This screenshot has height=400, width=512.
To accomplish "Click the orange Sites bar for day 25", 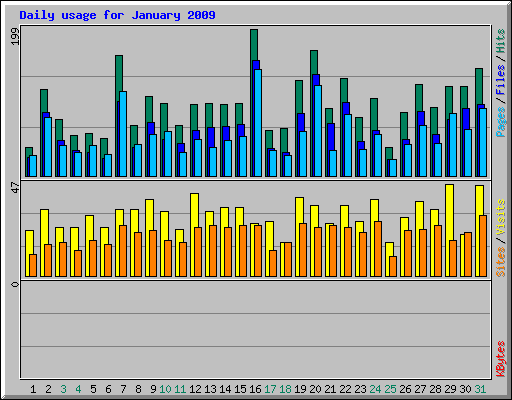I will coord(393,267).
